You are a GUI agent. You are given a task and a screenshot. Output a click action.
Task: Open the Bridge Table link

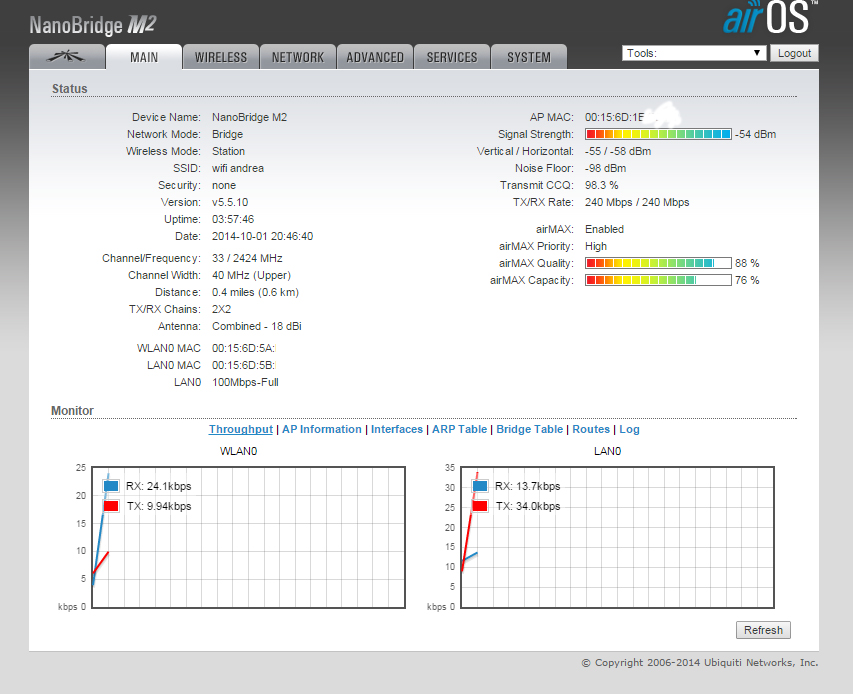(529, 429)
